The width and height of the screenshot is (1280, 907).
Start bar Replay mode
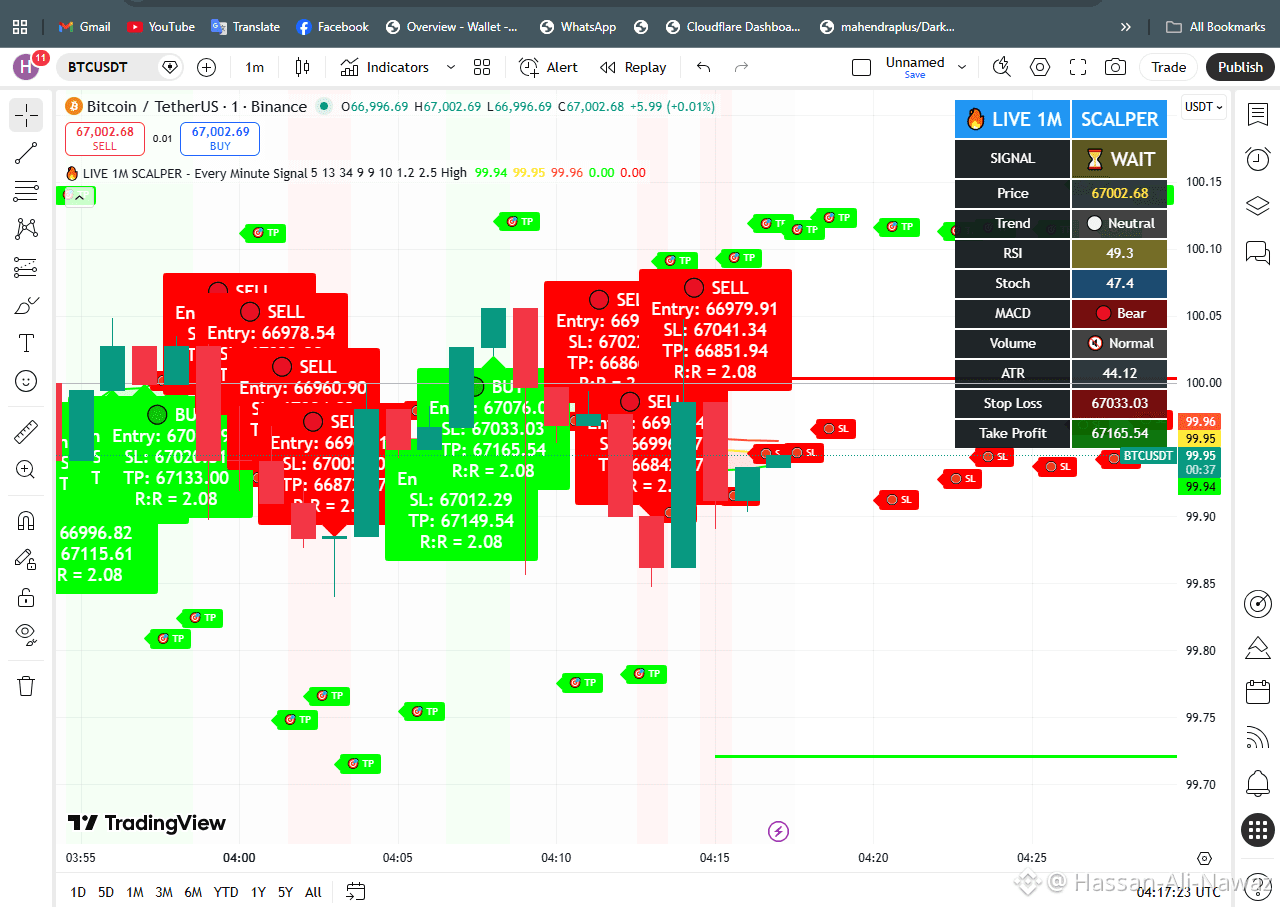point(633,67)
